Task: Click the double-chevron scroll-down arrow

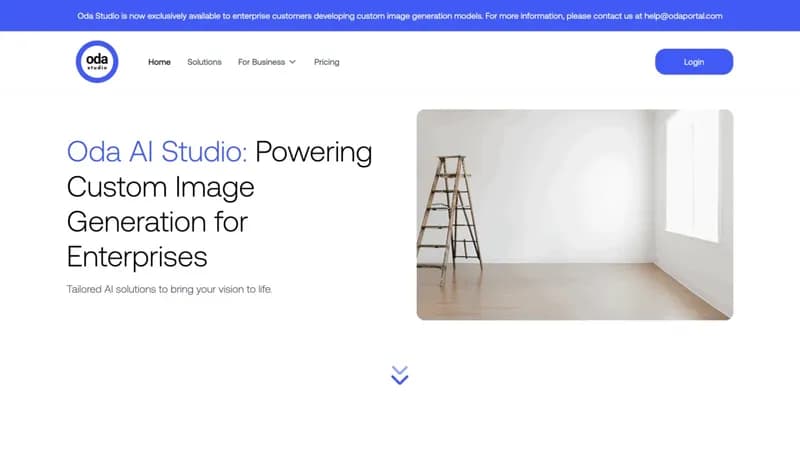Action: [x=399, y=375]
